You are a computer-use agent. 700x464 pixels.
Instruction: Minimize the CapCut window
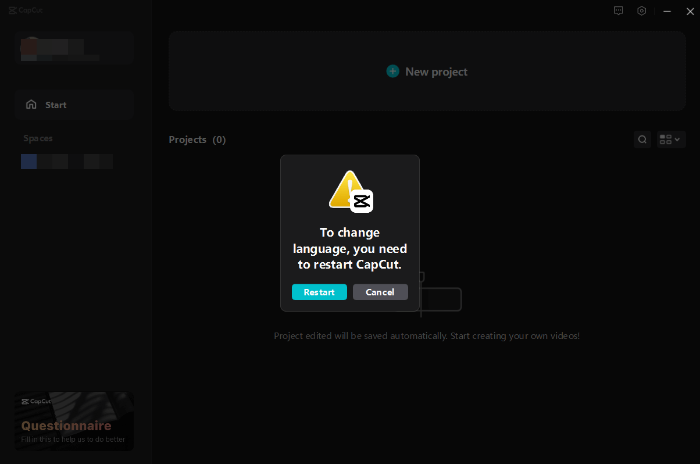click(667, 11)
